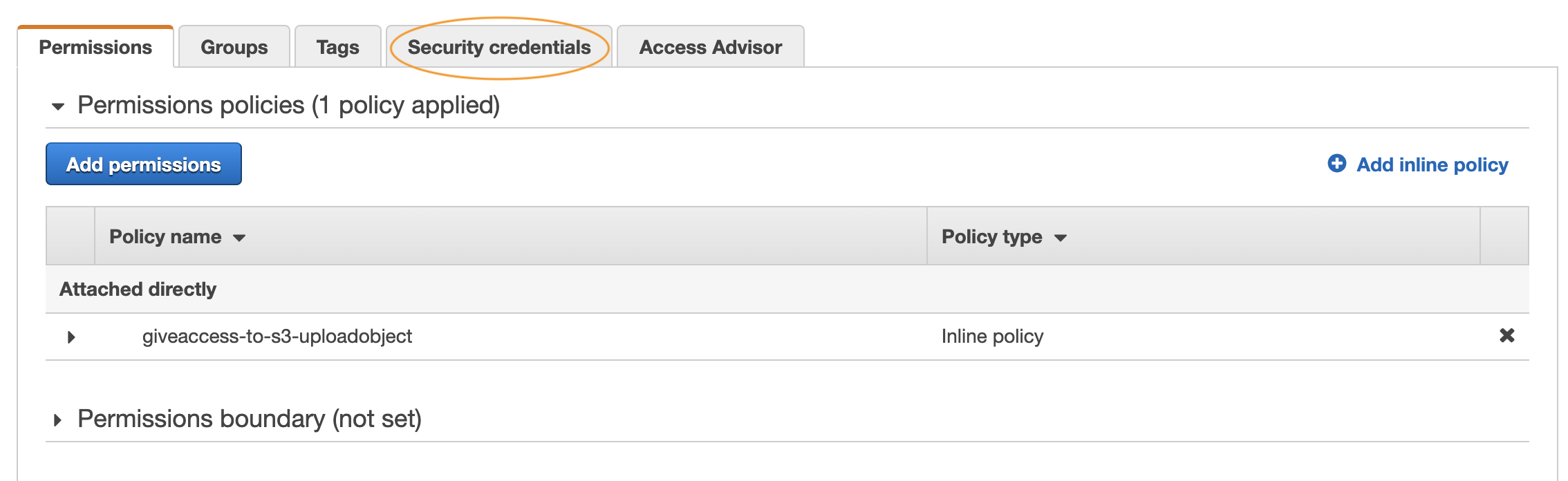The width and height of the screenshot is (1568, 481).
Task: Sort using the Policy type arrow
Action: 1060,238
